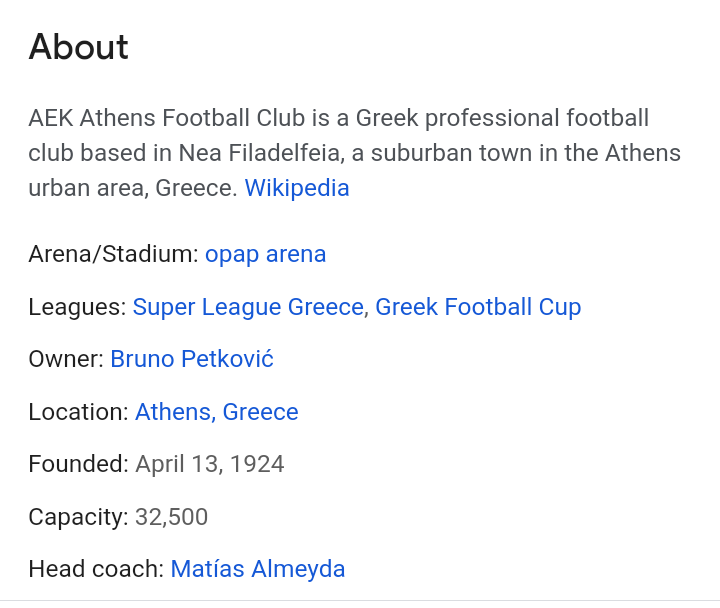Click the words Nea Filadelfeia in the description
The image size is (720, 608).
(x=261, y=153)
